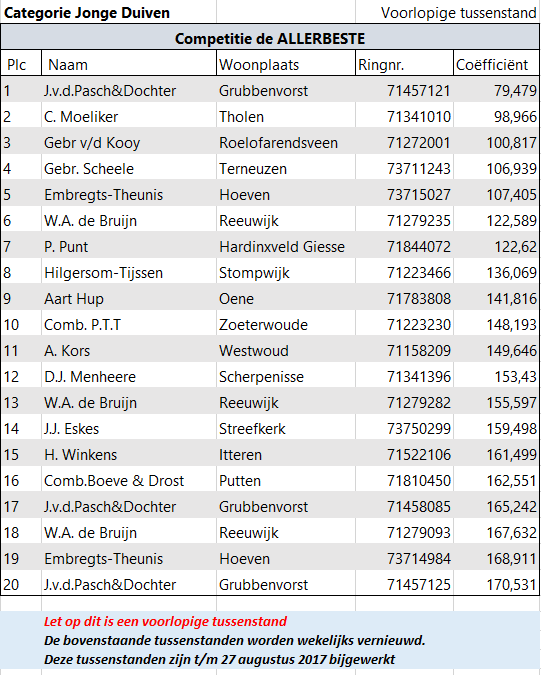Click ring number 71223230
This screenshot has height=675, width=541.
[x=404, y=325]
